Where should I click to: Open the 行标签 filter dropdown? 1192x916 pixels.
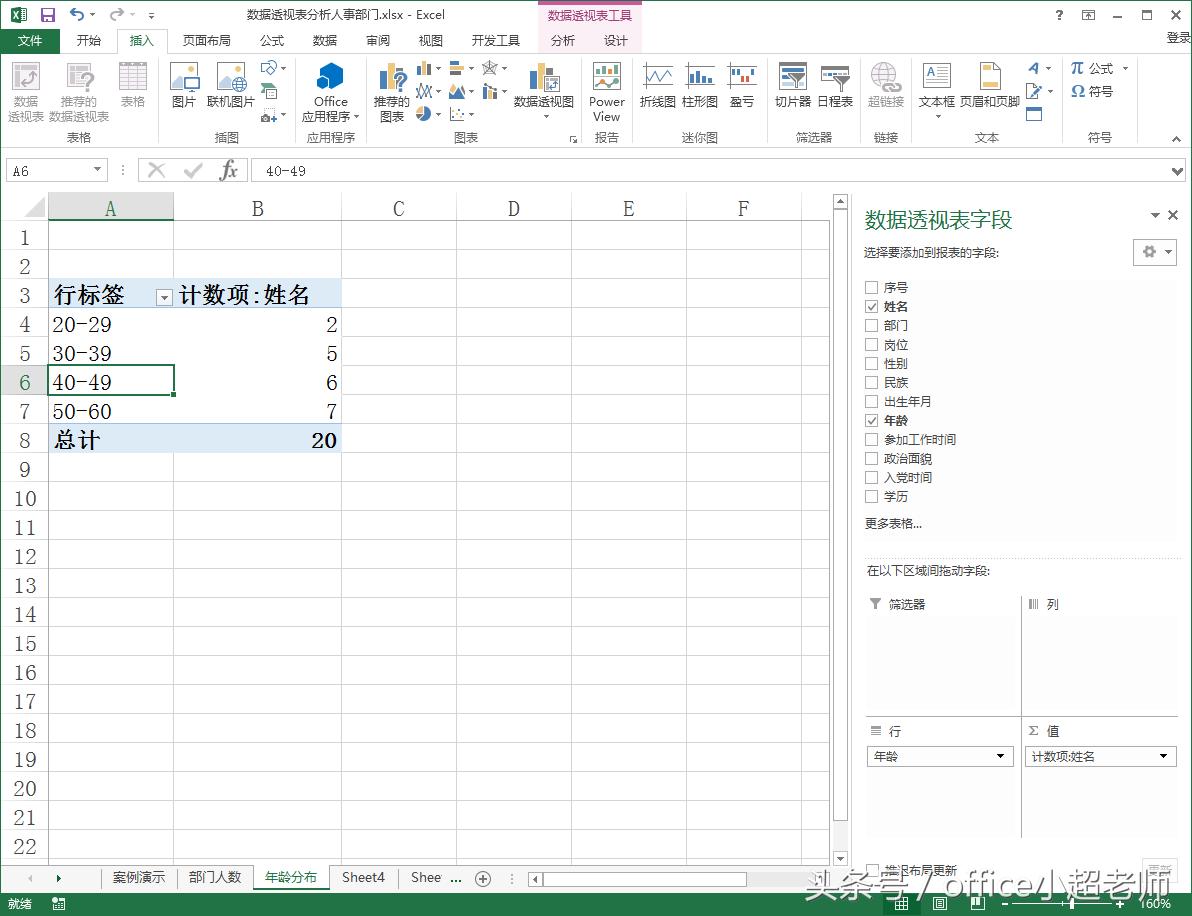[x=164, y=297]
